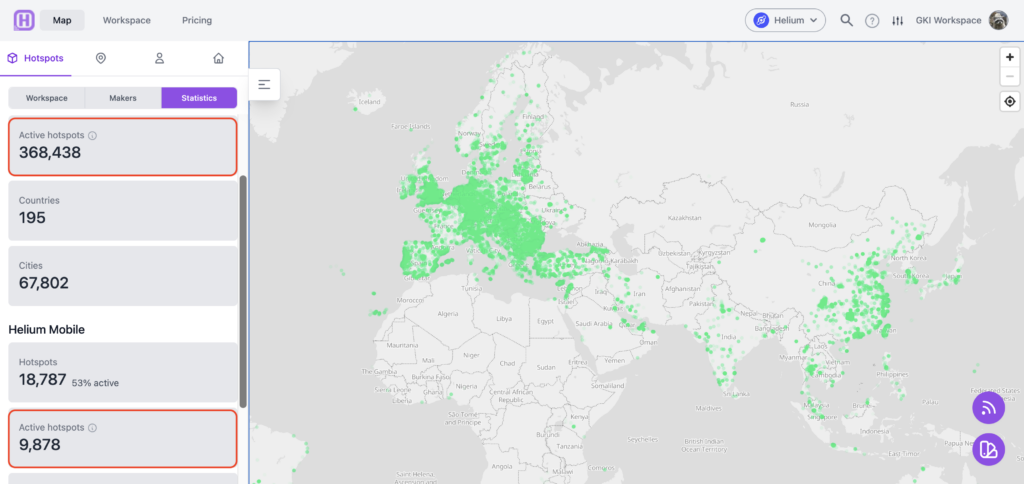Click the Kazakhstan label on the map
This screenshot has height=484, width=1024.
coord(684,218)
